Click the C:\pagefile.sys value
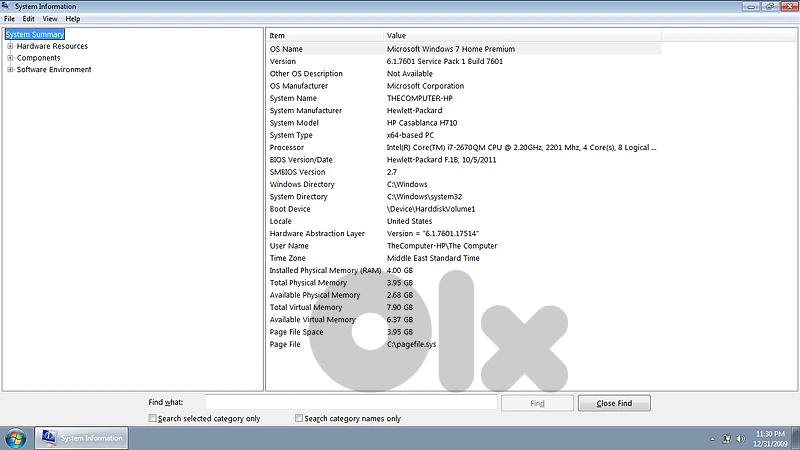 [411, 344]
